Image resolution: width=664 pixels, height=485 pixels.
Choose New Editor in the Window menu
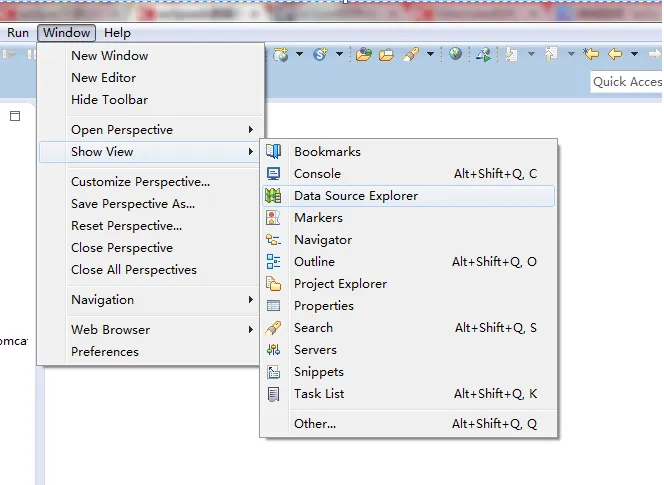click(150, 78)
